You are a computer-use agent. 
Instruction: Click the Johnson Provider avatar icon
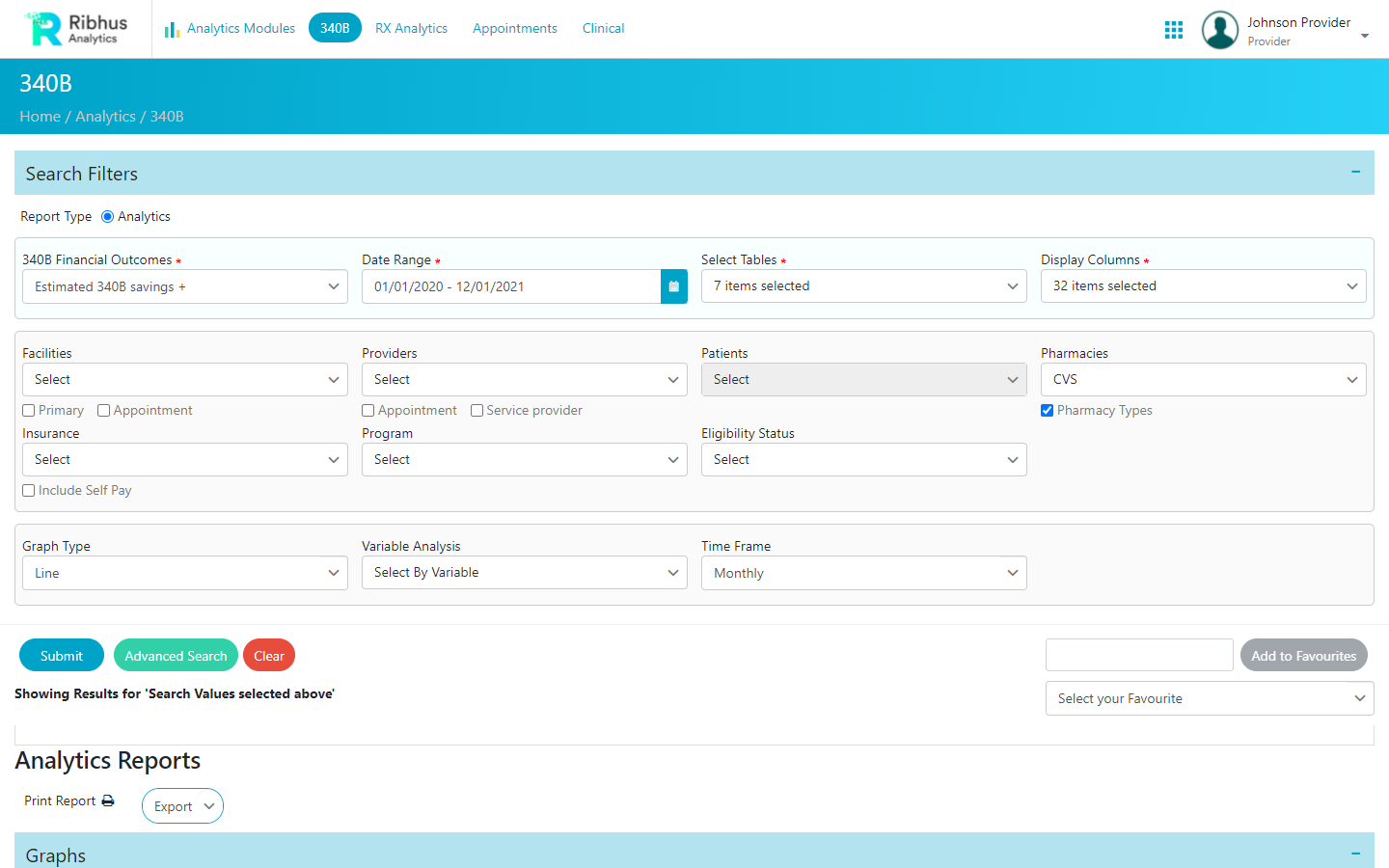coord(1219,30)
